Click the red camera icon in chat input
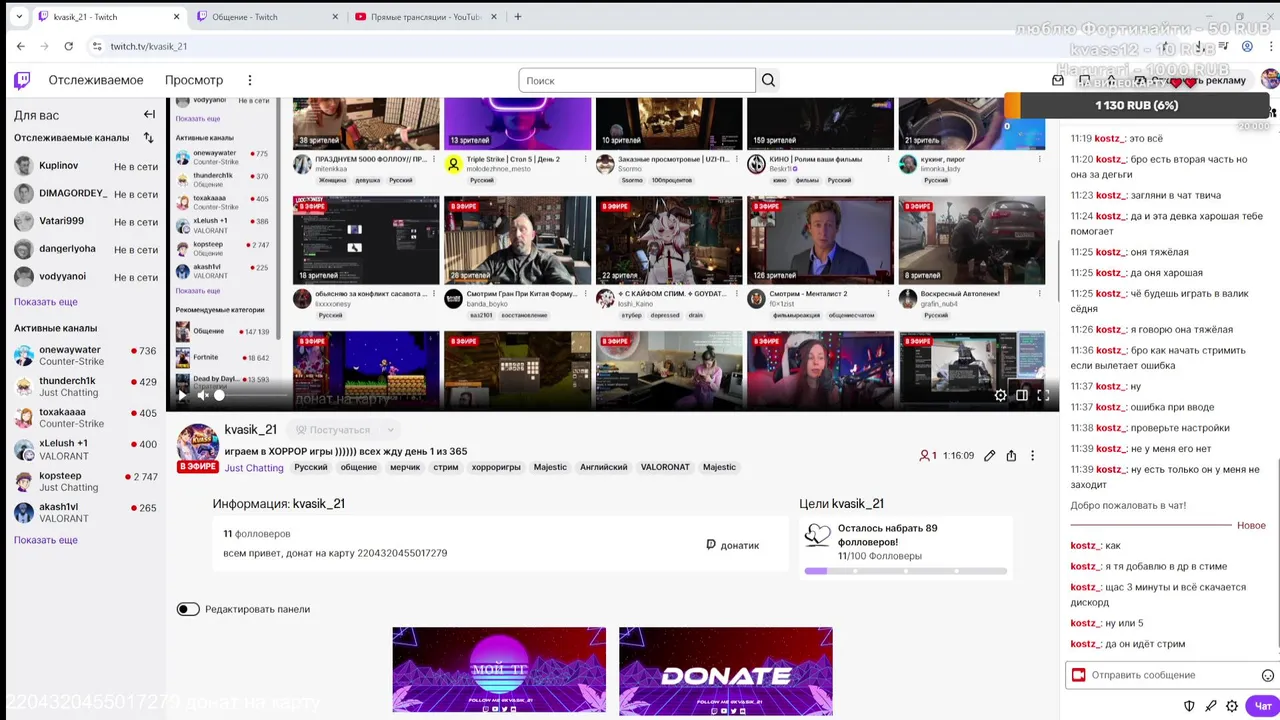The image size is (1280, 720). 1078,675
